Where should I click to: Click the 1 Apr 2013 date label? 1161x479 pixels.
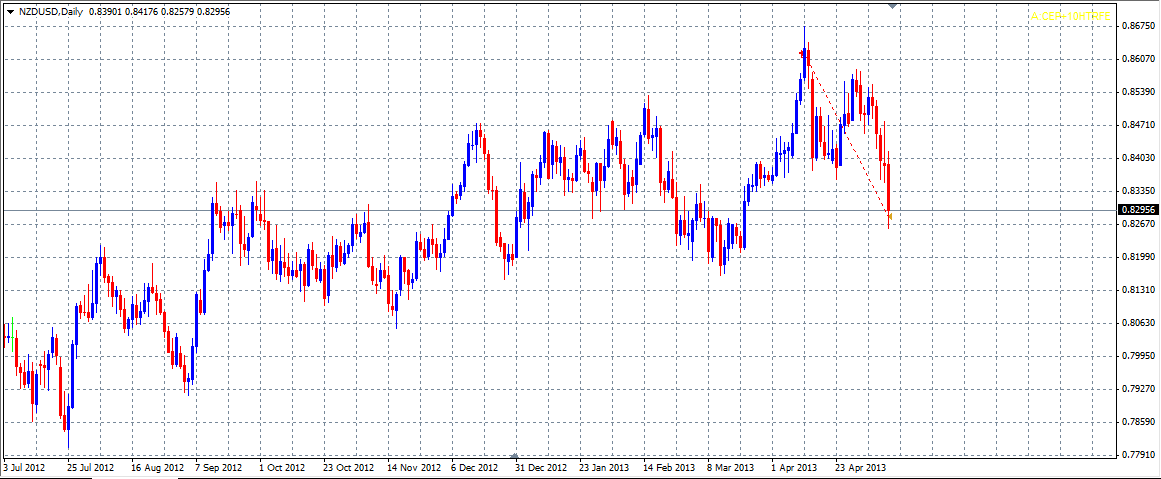point(796,467)
